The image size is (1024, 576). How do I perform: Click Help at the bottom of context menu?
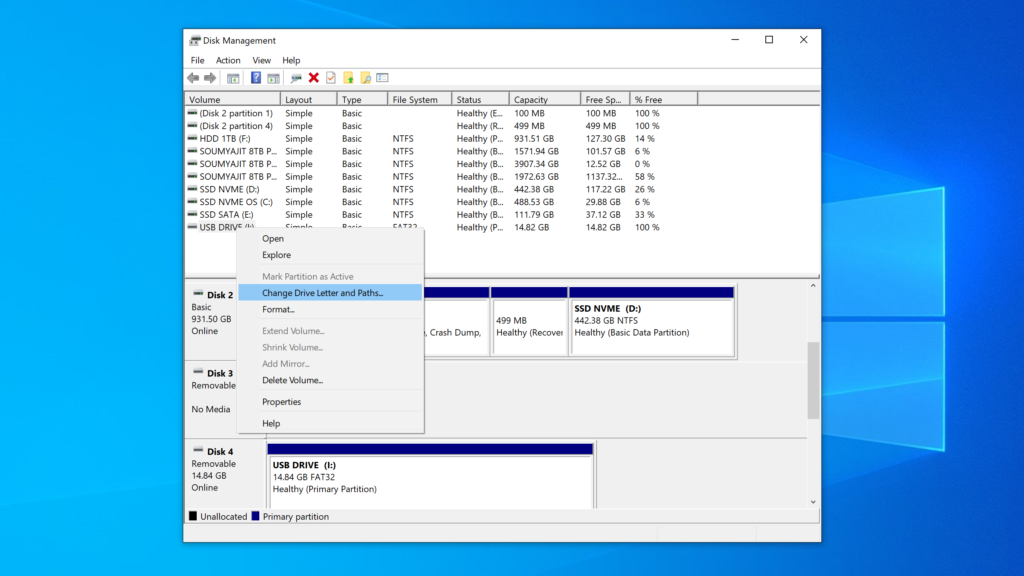pos(330,423)
